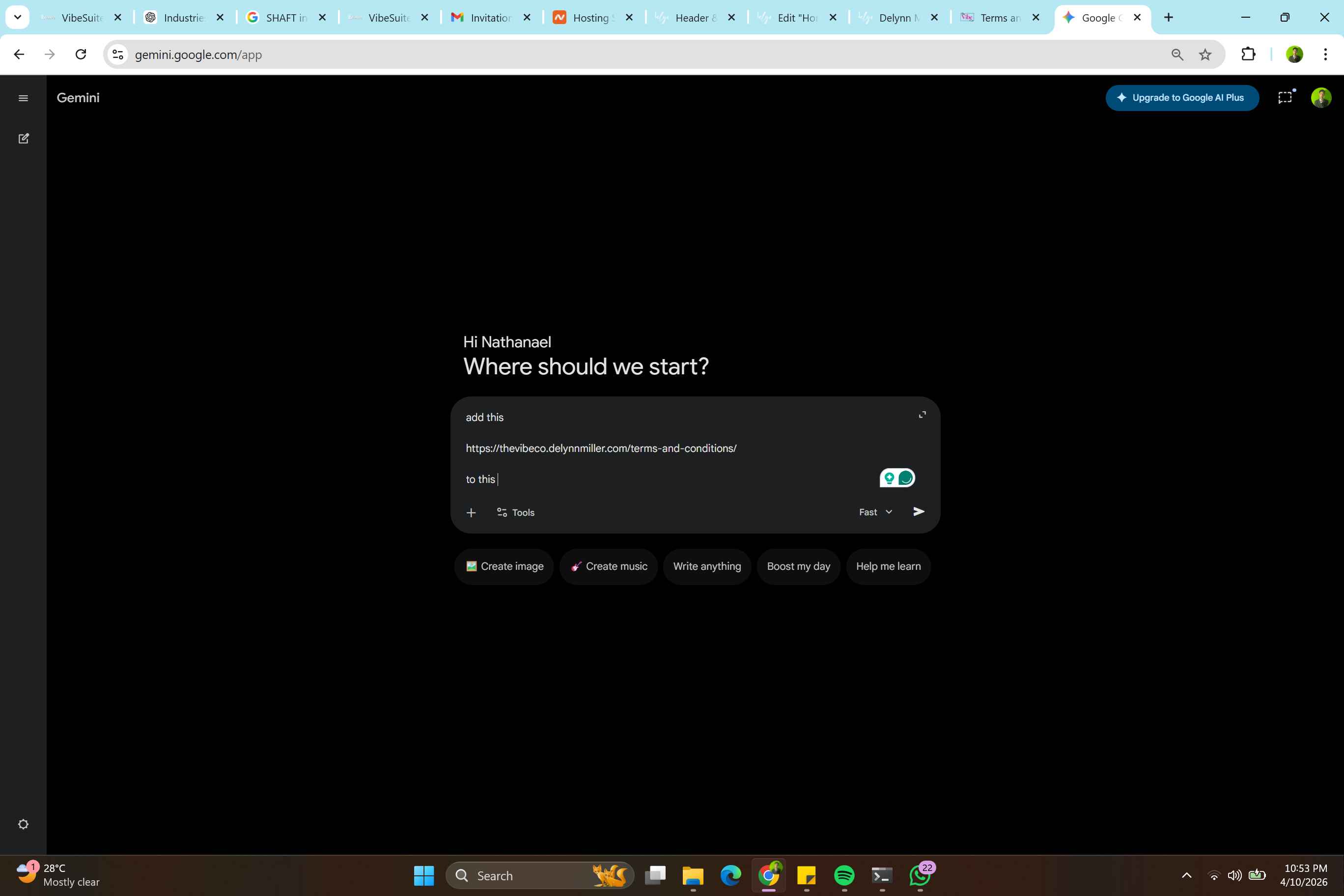
Task: Click the Boost my day chip
Action: click(798, 566)
